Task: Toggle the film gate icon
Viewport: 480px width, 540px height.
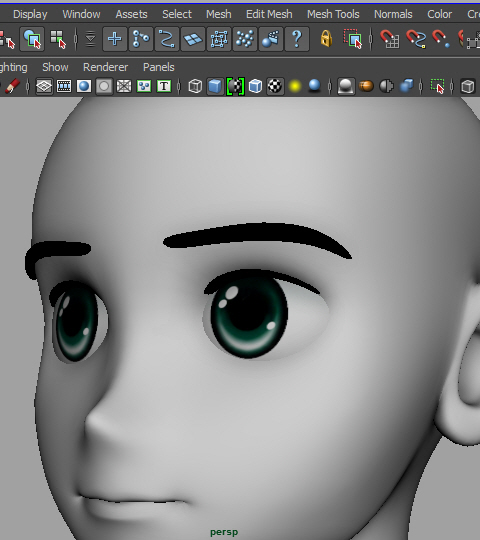Action: click(64, 86)
